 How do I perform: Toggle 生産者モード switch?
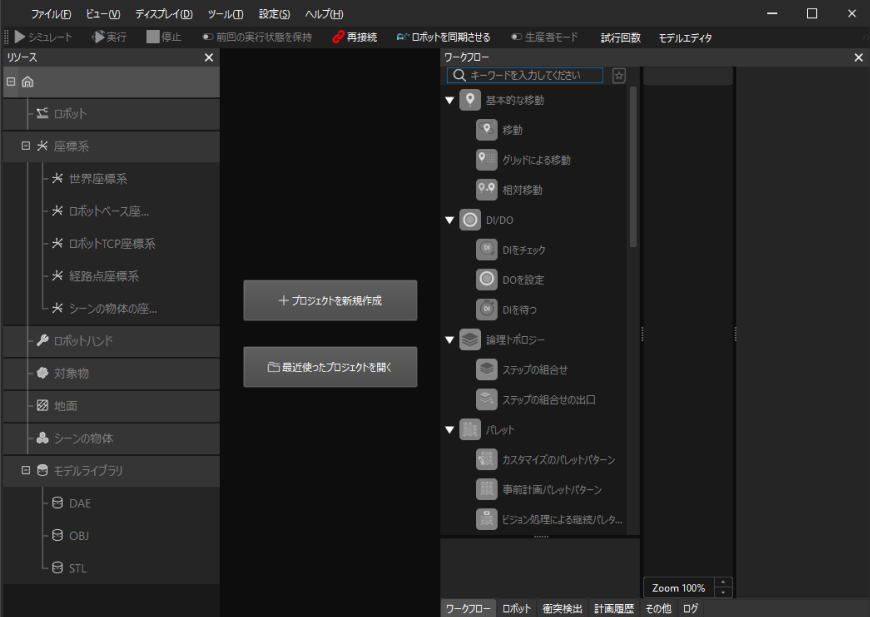[x=517, y=37]
